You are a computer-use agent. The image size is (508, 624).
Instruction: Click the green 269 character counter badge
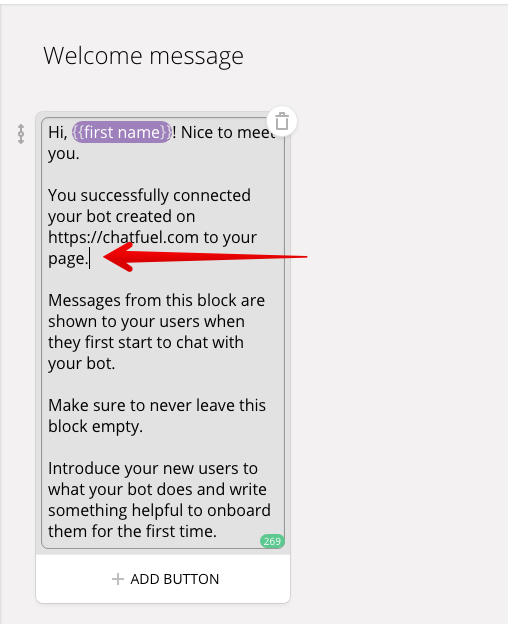272,541
